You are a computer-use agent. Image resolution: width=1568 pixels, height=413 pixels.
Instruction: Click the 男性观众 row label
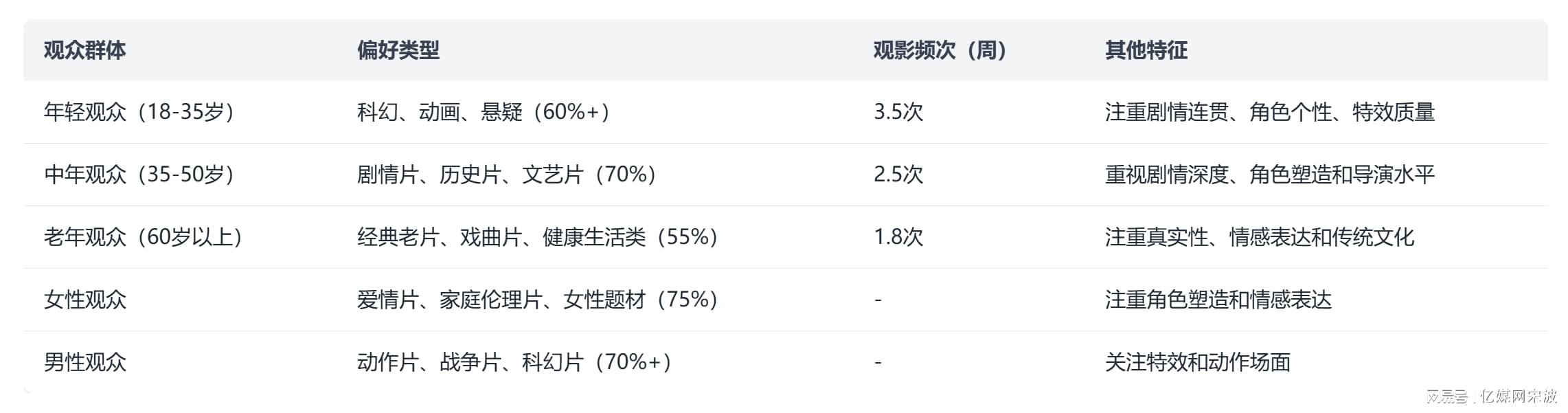click(85, 362)
